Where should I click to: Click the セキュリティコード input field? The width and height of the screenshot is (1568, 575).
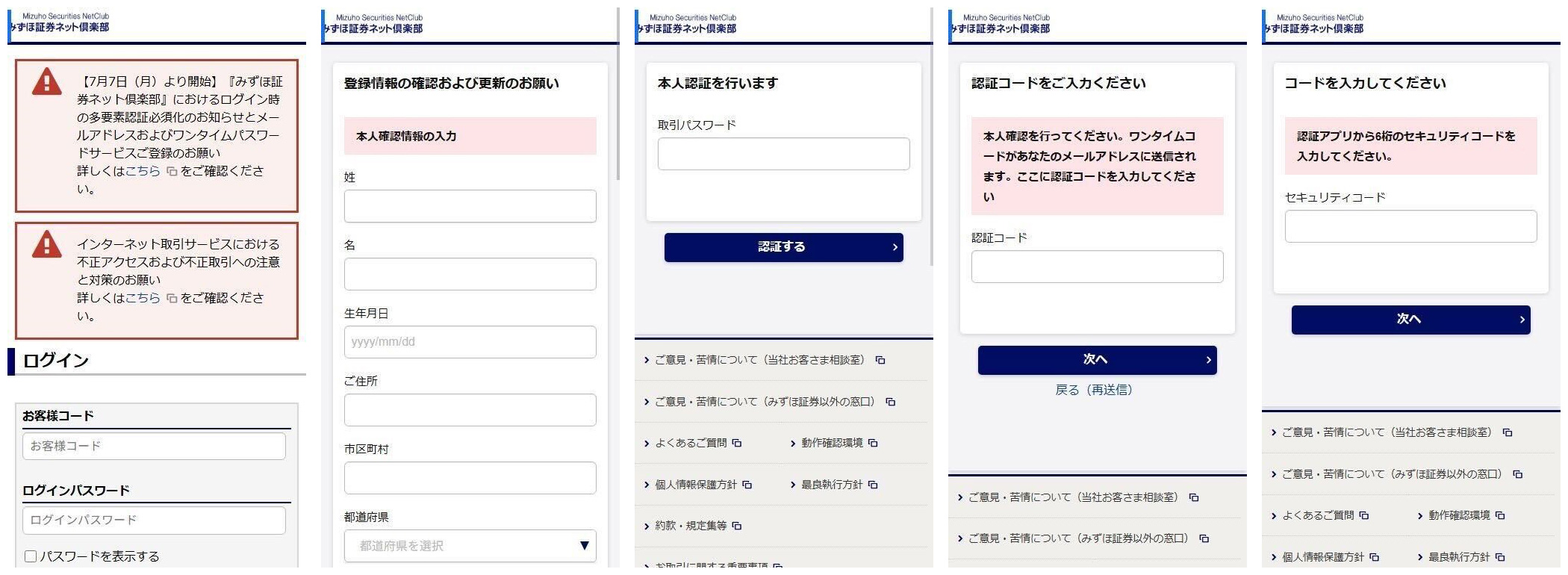(x=1410, y=226)
